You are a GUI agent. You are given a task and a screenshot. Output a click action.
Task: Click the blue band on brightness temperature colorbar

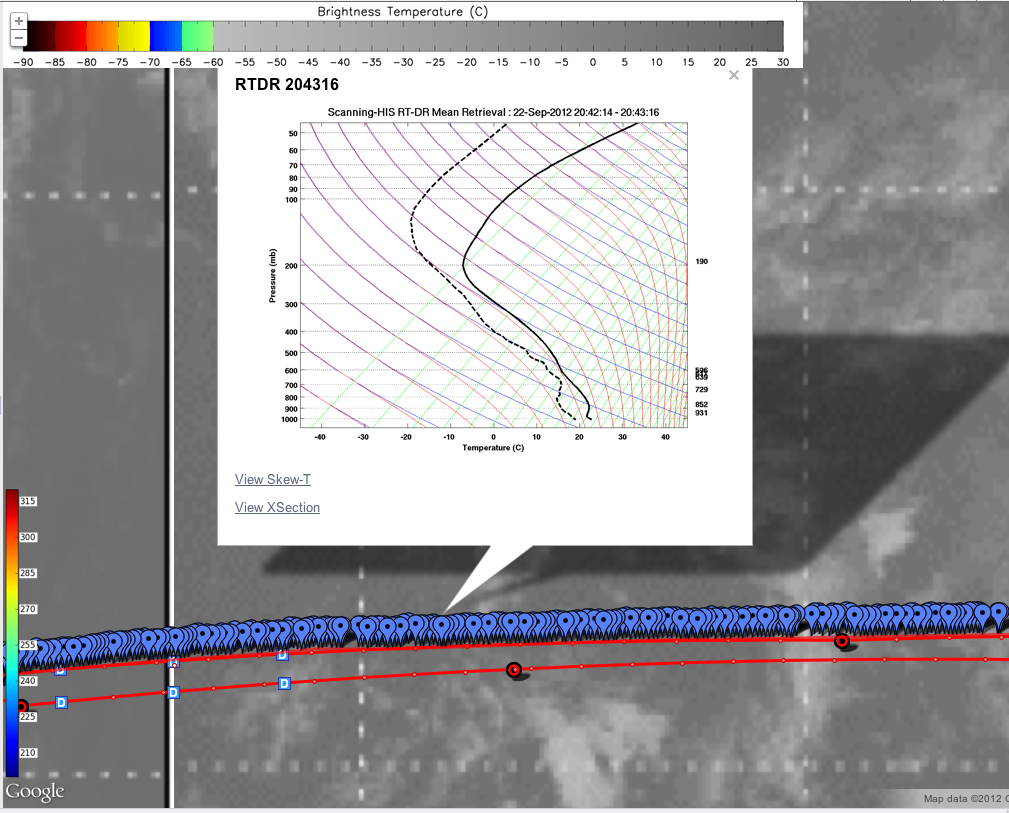pyautogui.click(x=165, y=37)
